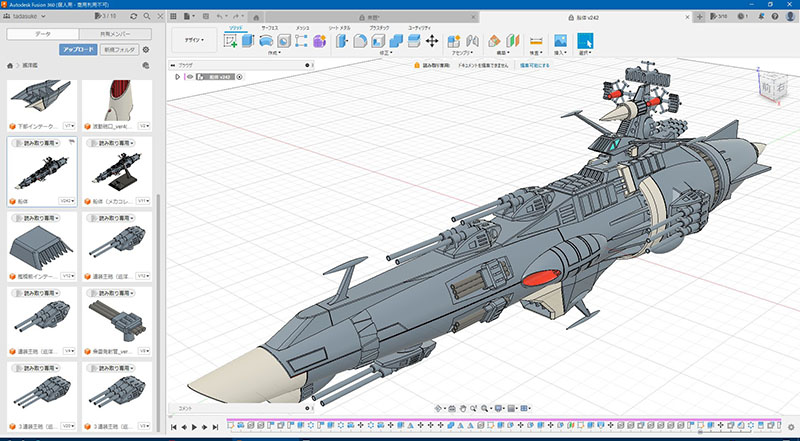
Task: Click the Select tool icon
Action: [585, 41]
